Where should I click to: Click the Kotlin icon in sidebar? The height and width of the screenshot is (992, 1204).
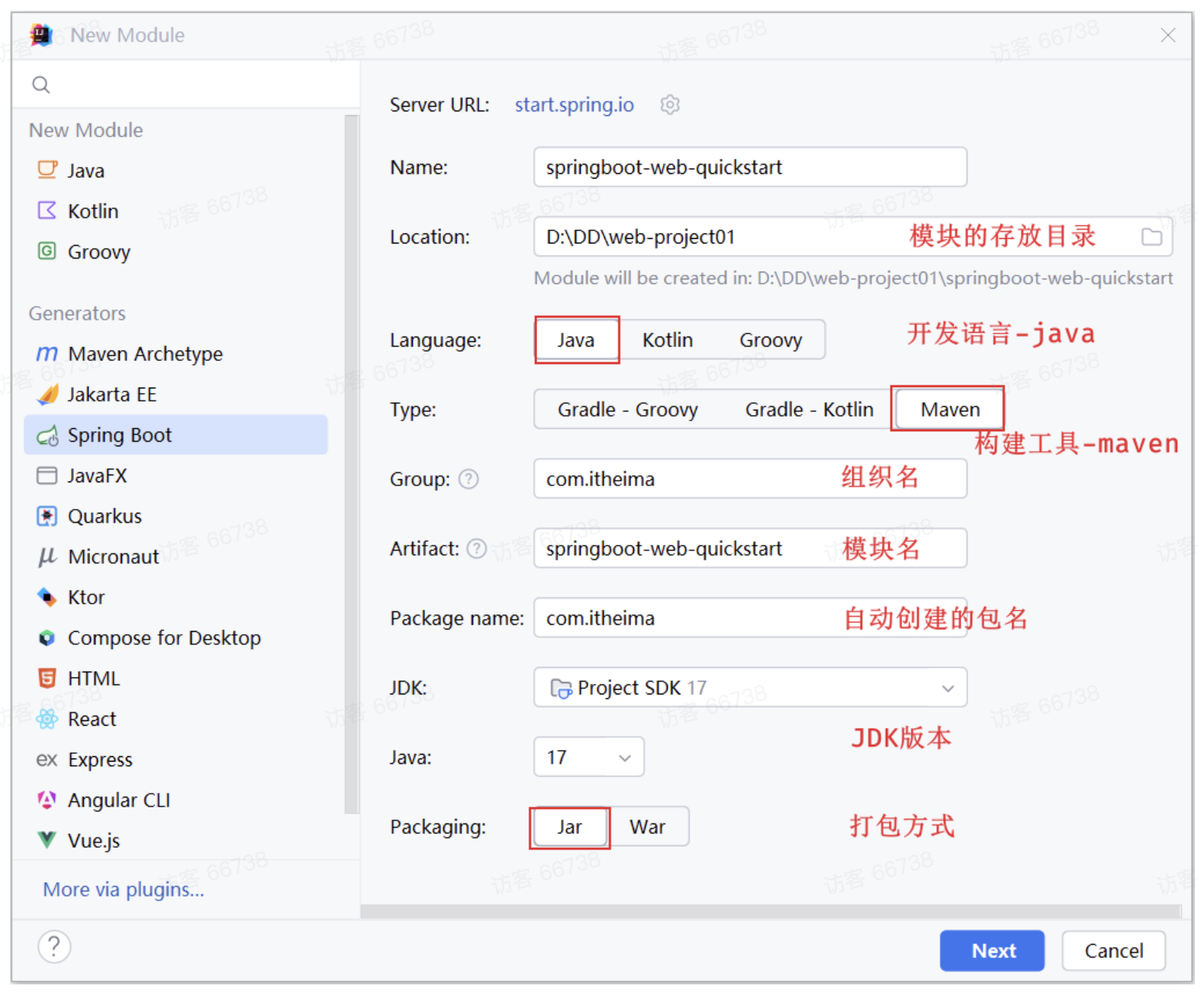pos(47,211)
